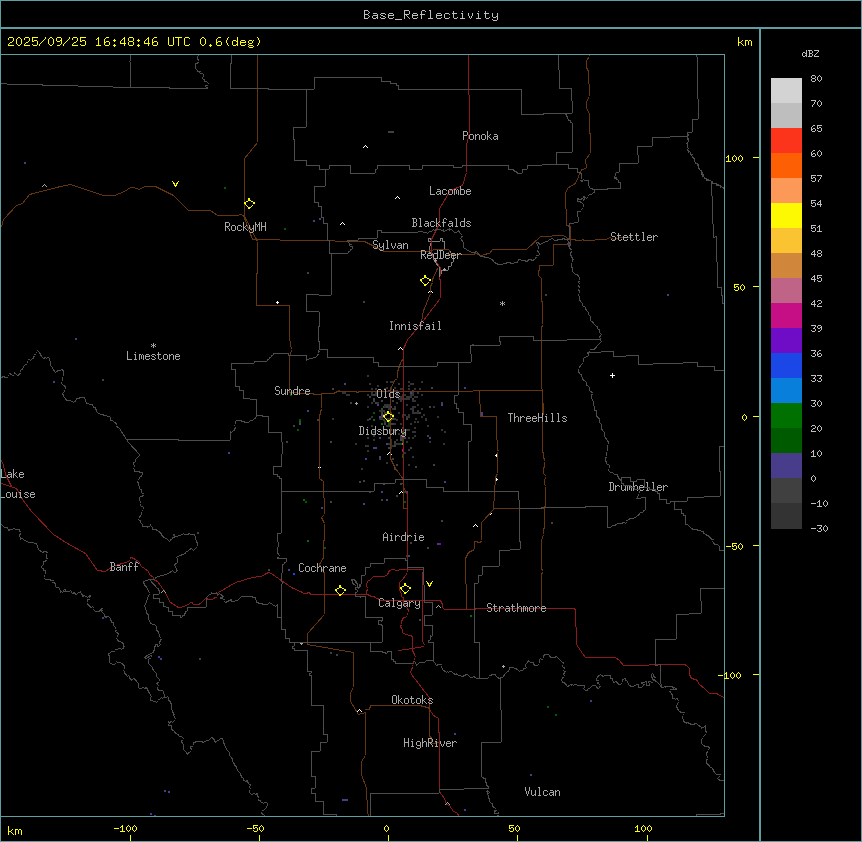Click the Vulcan city label
This screenshot has height=842, width=862.
pyautogui.click(x=542, y=792)
